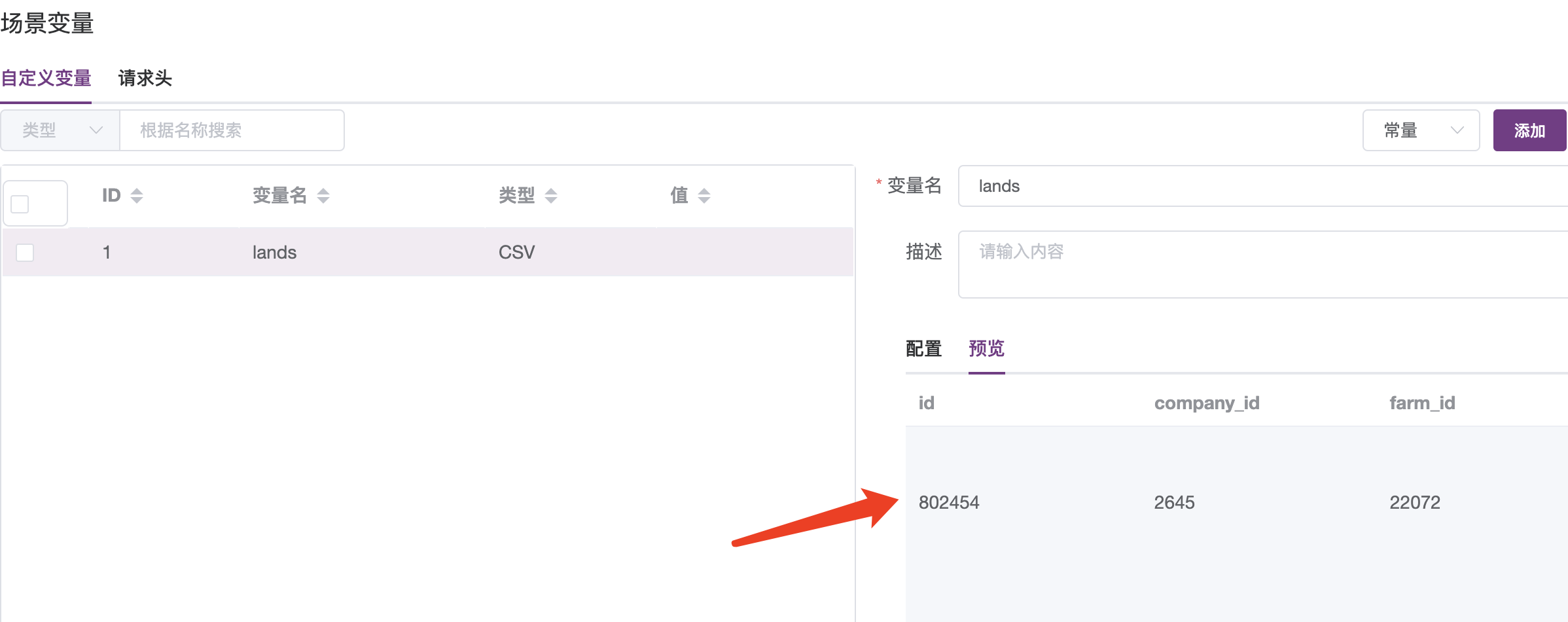1568x622 pixels.
Task: Open the 类型 filter dropdown
Action: click(60, 130)
